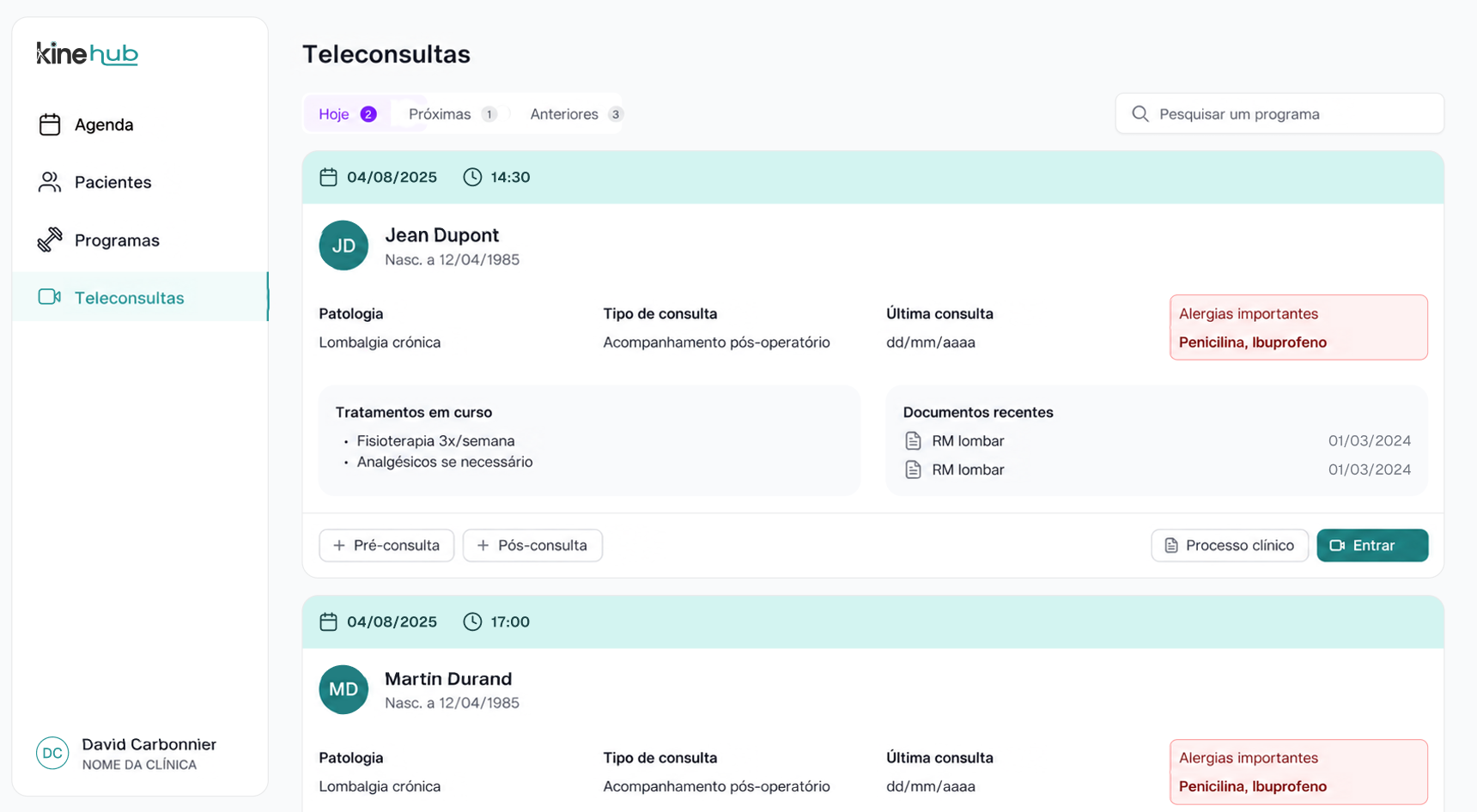Click the MD avatar for Martin Durand
The image size is (1477, 812).
click(343, 689)
